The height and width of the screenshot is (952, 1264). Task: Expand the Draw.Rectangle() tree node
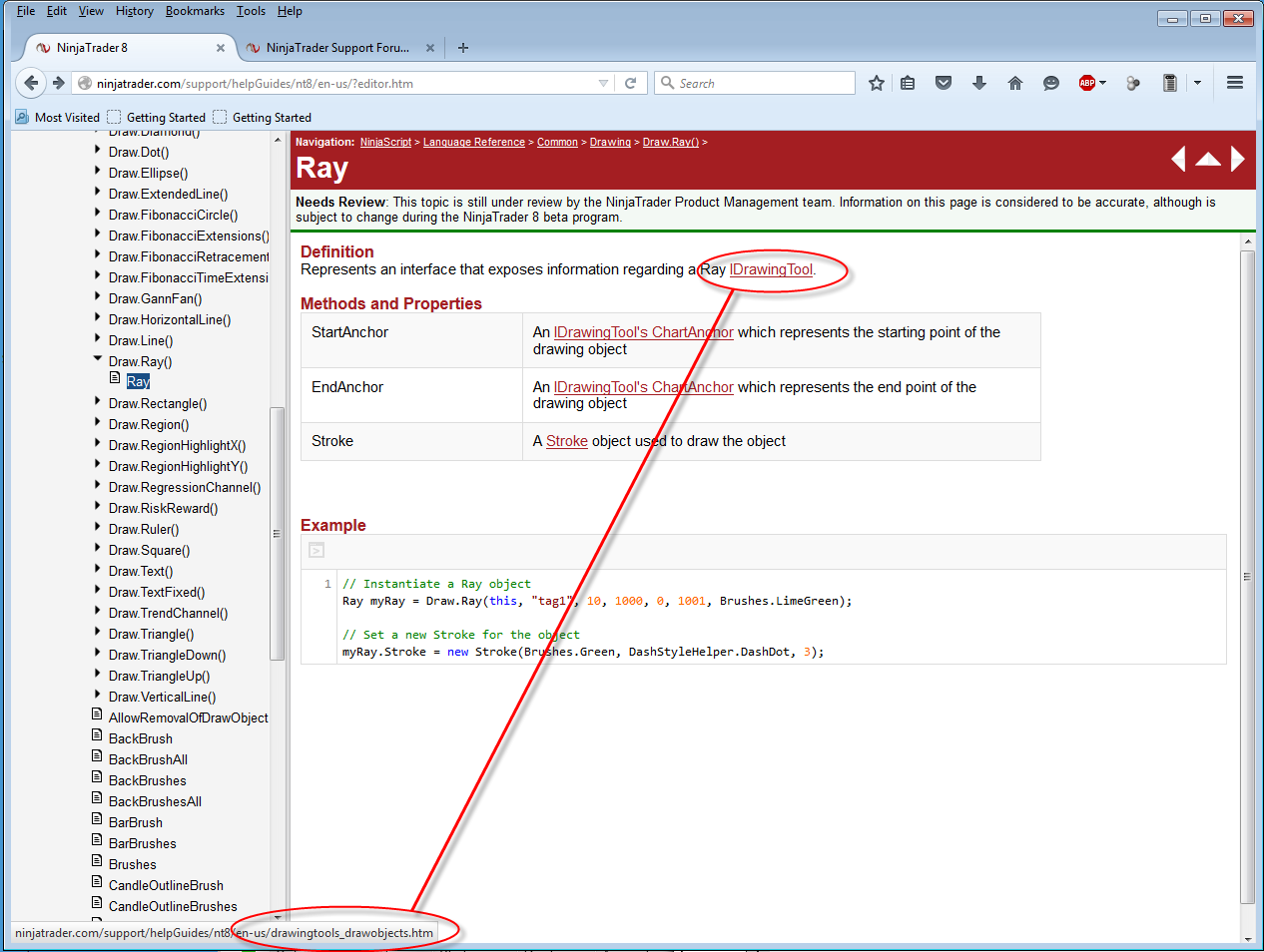(98, 402)
